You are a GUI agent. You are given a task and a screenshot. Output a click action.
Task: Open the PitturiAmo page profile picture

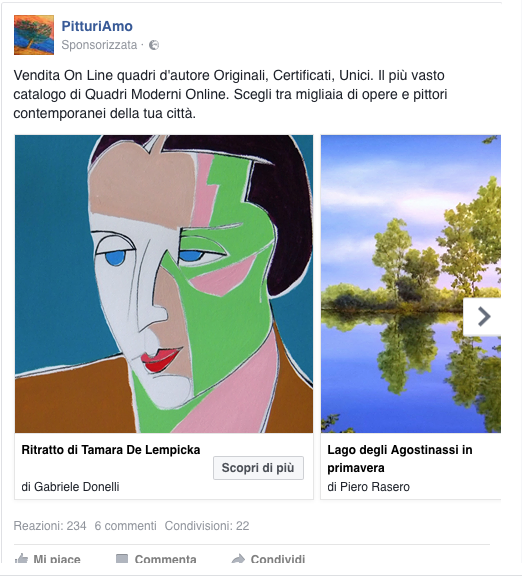point(34,35)
